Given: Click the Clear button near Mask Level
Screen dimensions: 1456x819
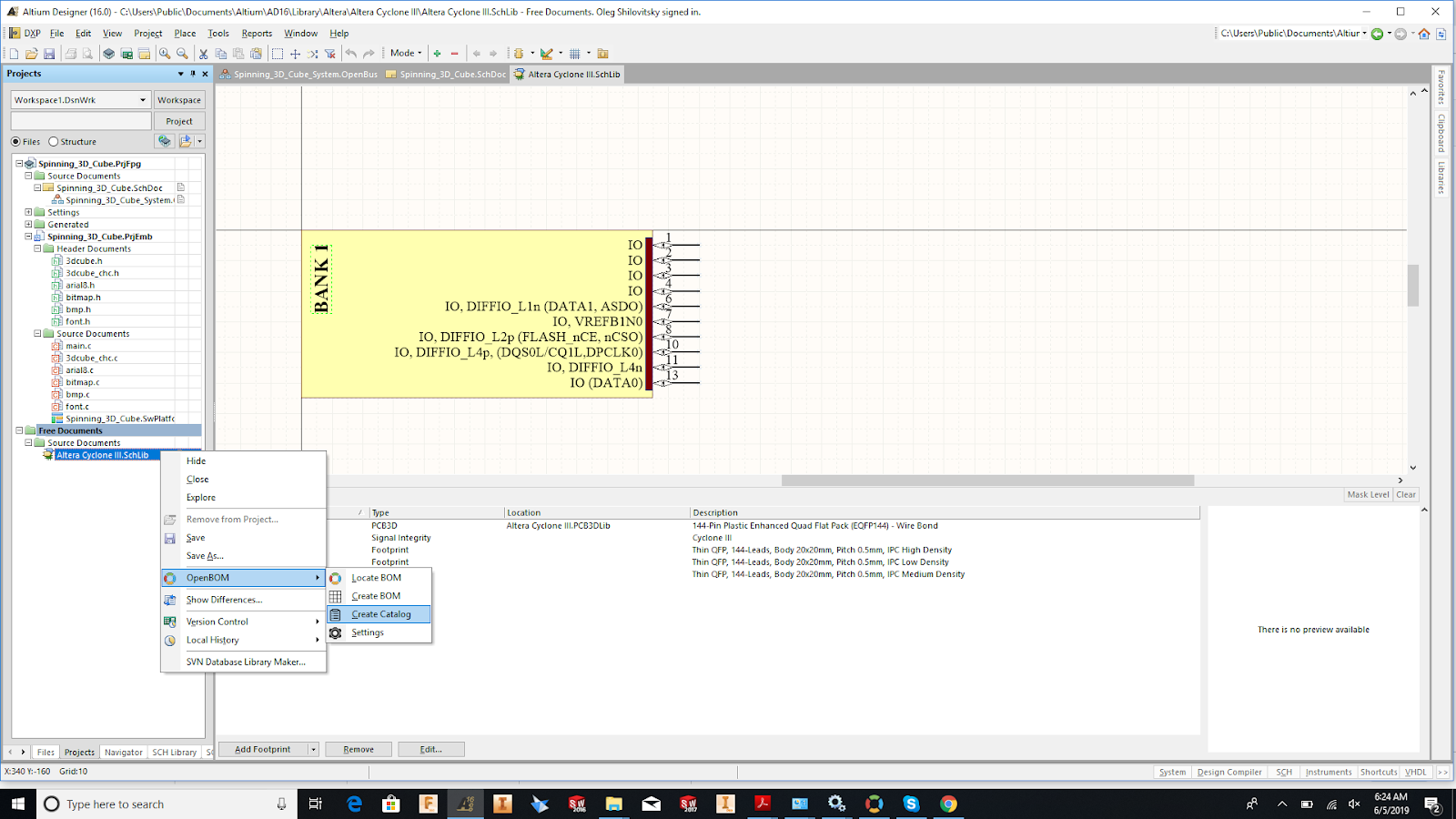Looking at the screenshot, I should [1406, 495].
